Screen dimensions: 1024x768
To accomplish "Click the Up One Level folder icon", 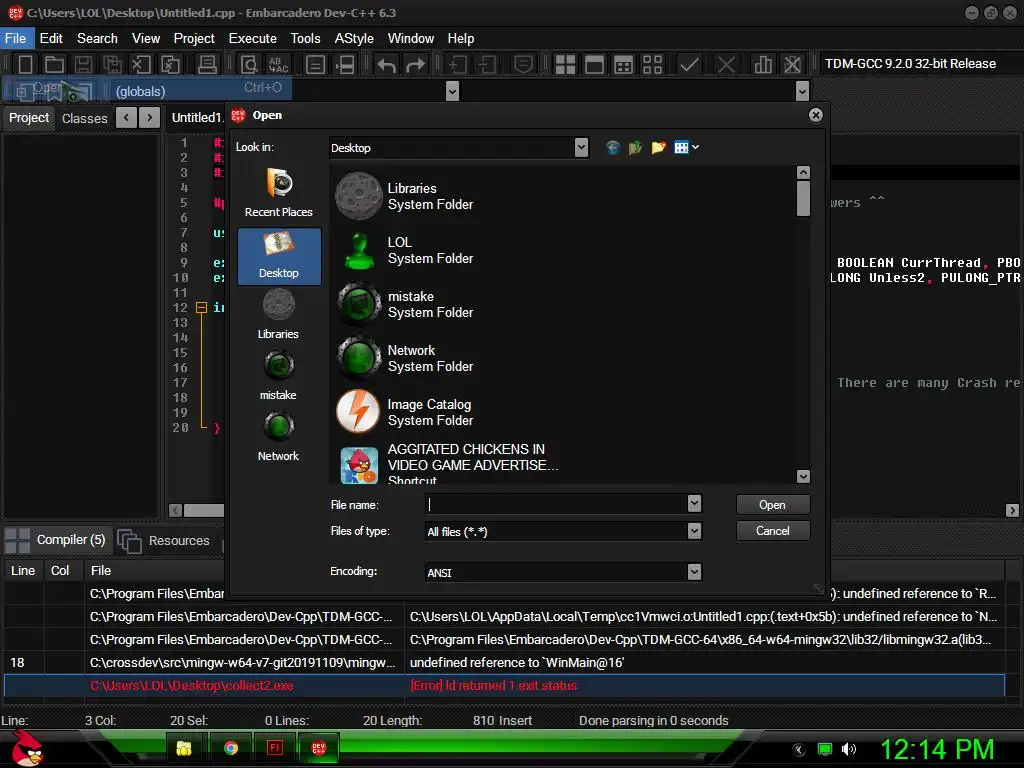I will (635, 148).
